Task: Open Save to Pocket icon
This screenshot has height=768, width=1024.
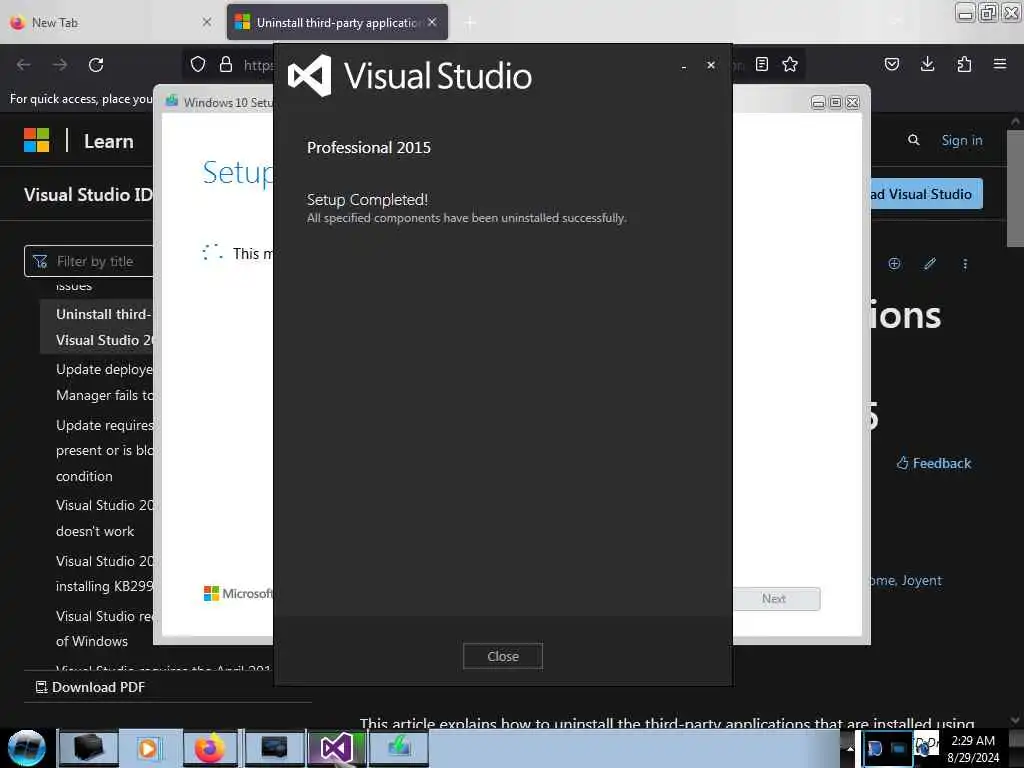Action: [x=892, y=64]
